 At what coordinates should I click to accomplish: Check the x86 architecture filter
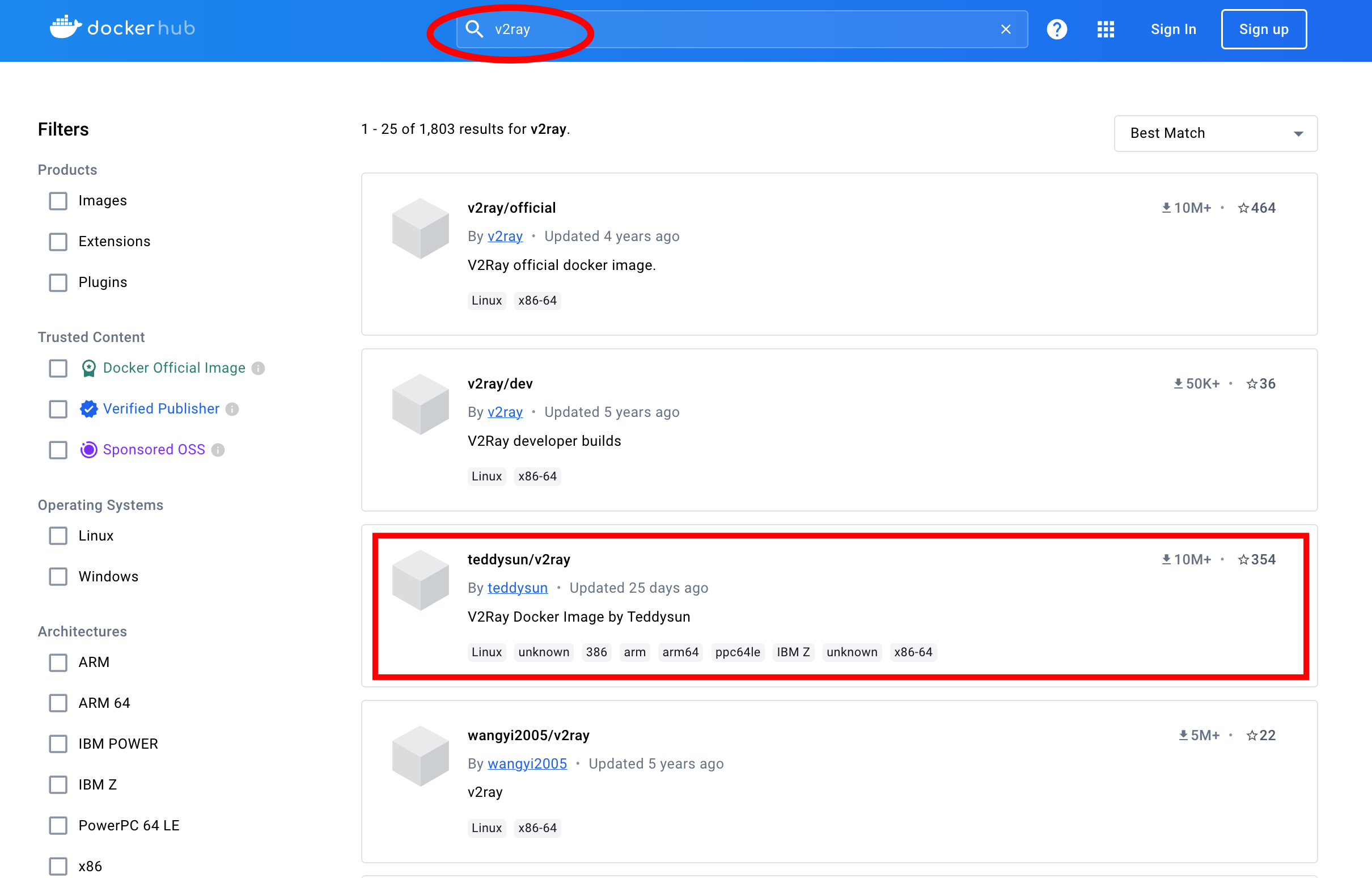tap(58, 867)
